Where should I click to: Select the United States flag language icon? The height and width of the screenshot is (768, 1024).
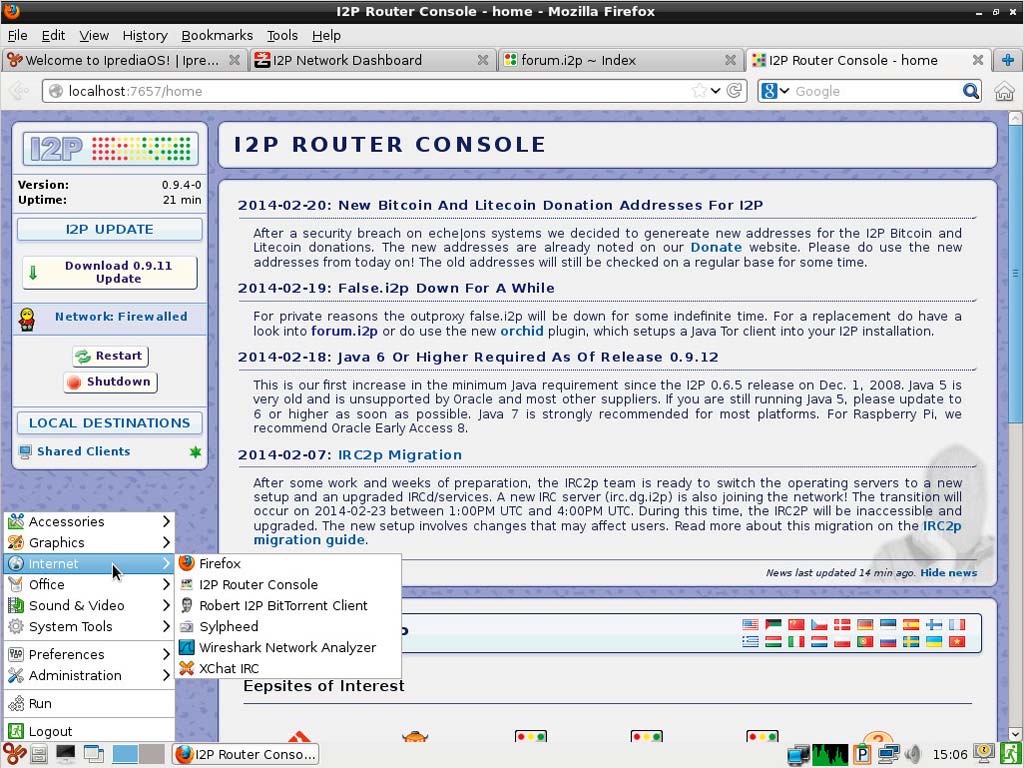point(750,624)
